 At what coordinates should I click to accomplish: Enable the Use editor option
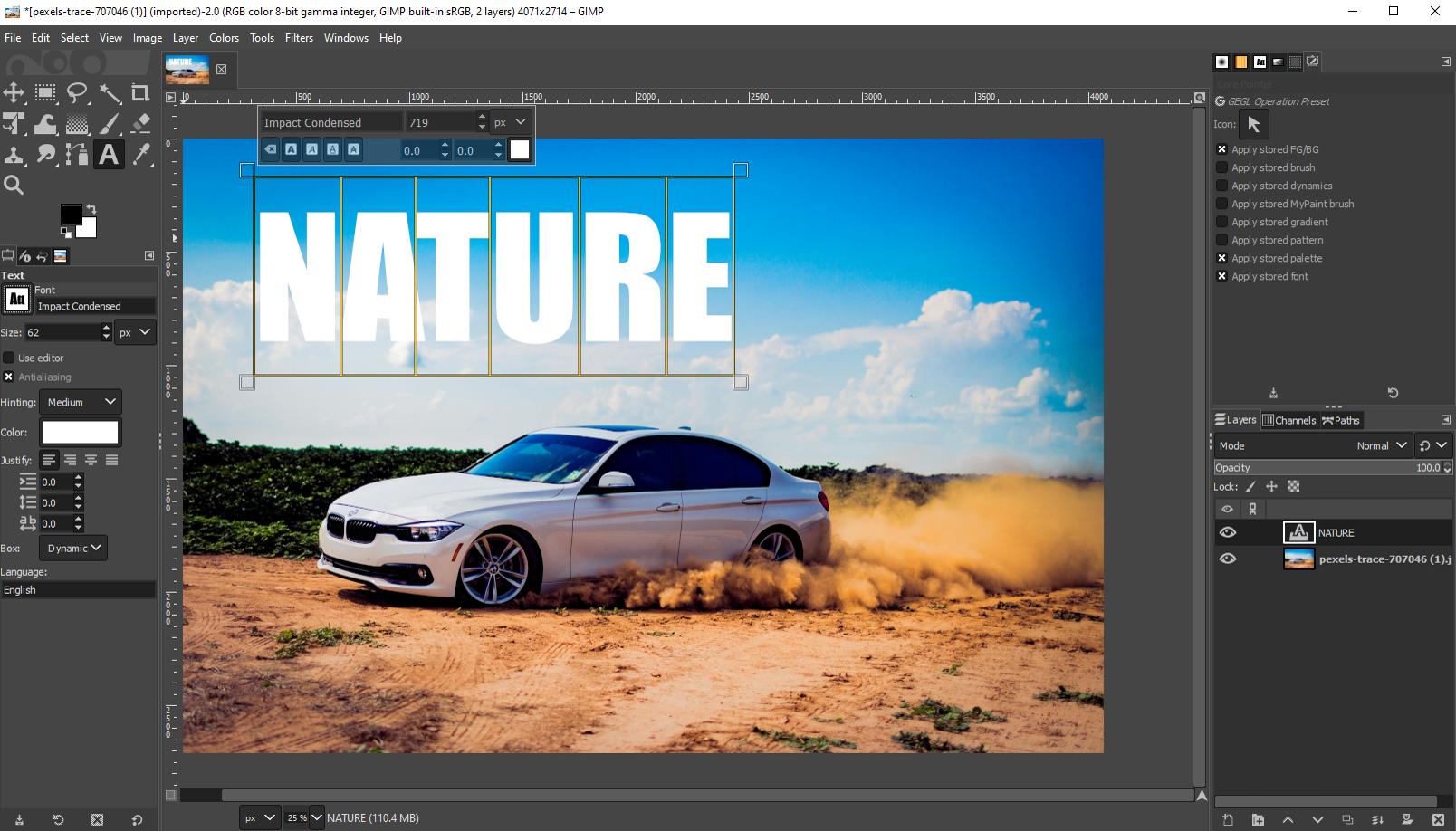point(8,358)
